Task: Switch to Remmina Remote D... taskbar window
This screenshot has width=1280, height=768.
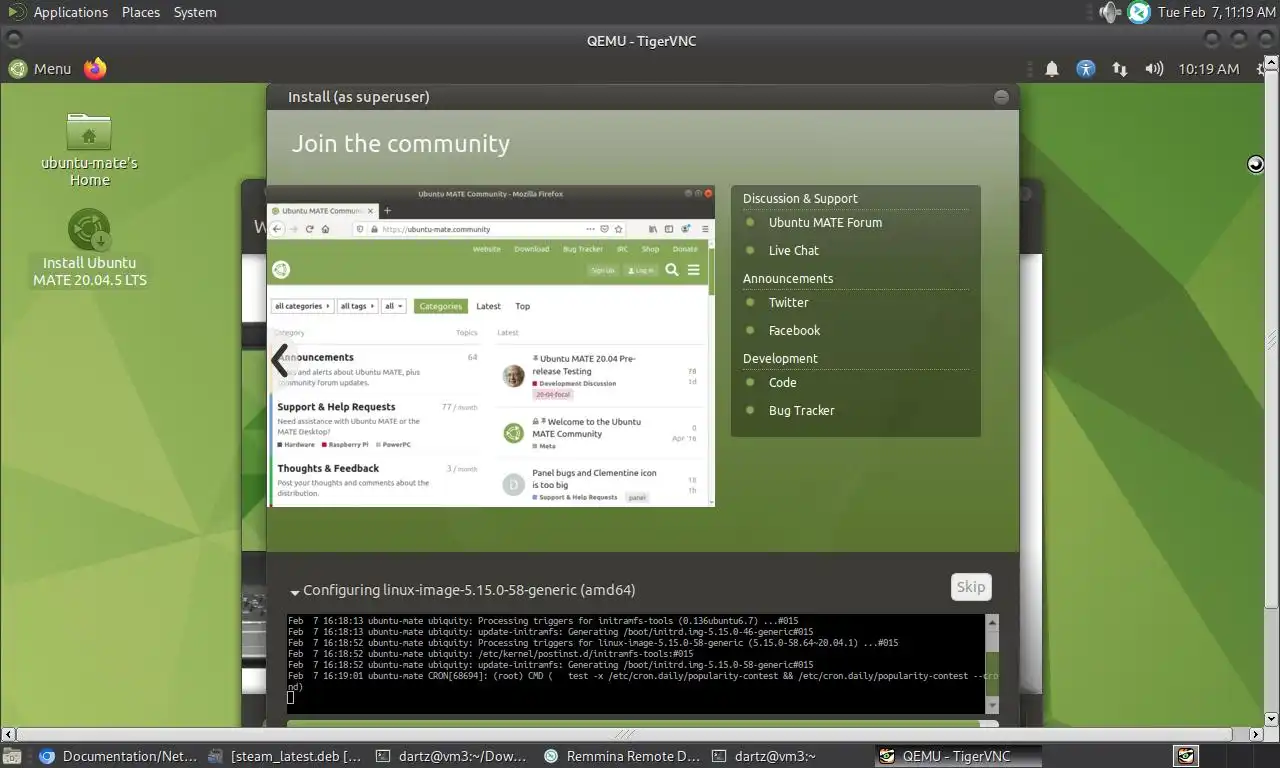Action: [x=621, y=756]
